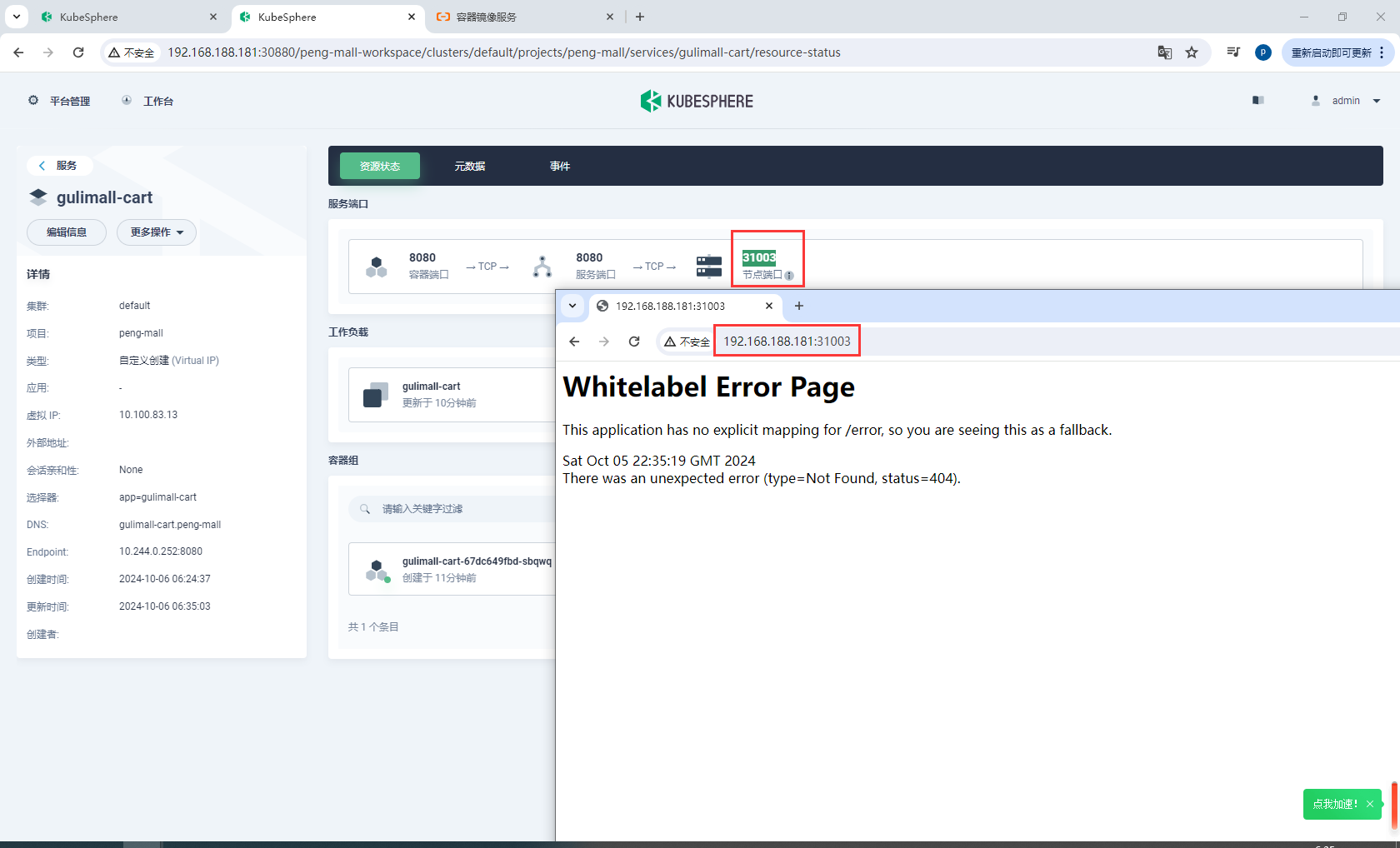Viewport: 1400px width, 848px height.
Task: Open a new tab in the popup browser
Action: pos(799,306)
